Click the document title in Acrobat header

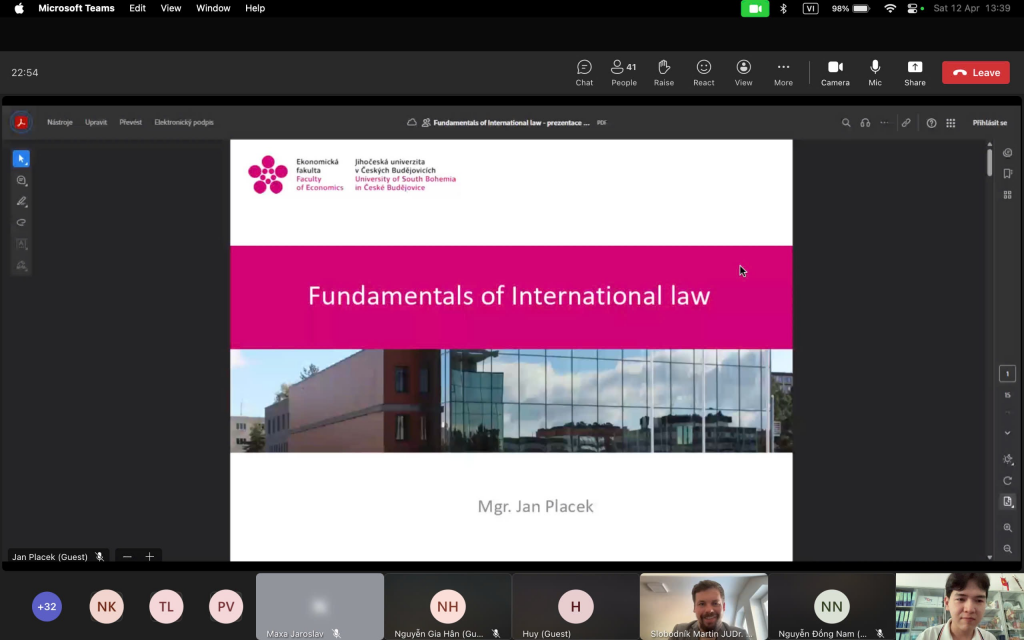[x=511, y=123]
